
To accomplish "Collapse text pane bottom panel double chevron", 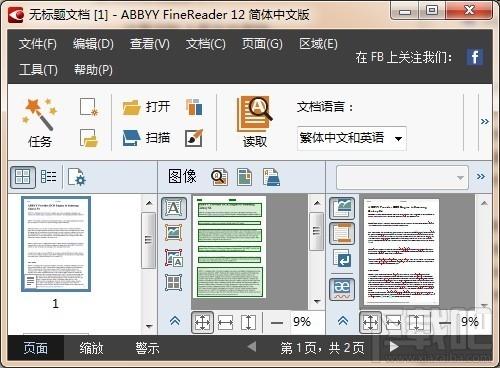I will (343, 322).
